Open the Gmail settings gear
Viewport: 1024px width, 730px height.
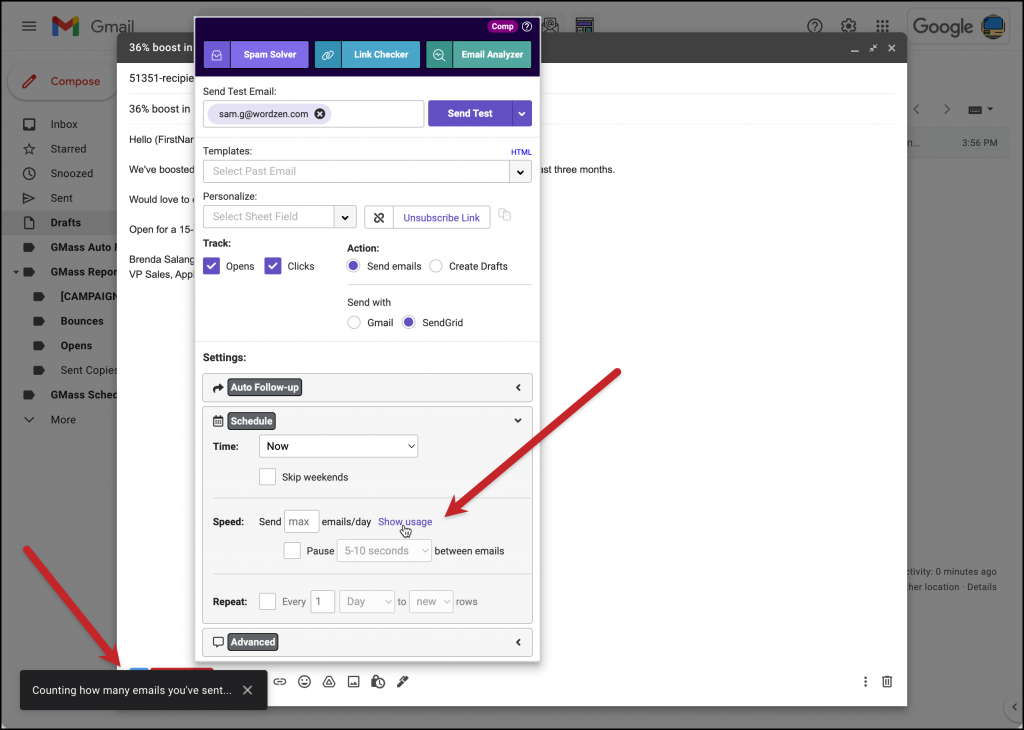coord(847,26)
